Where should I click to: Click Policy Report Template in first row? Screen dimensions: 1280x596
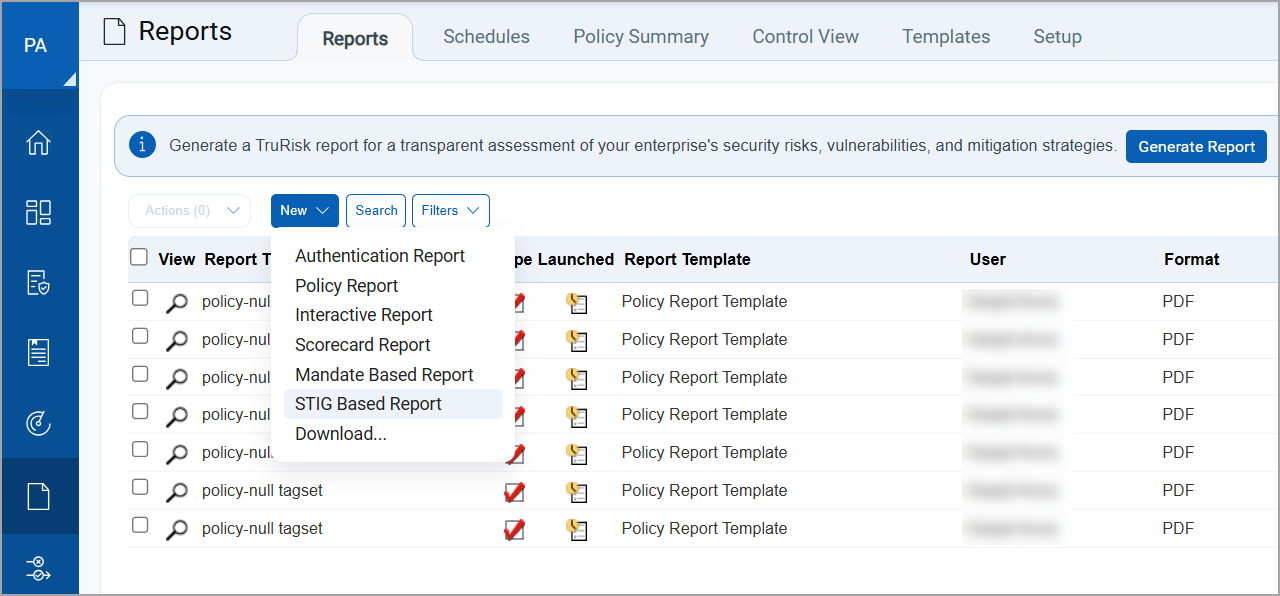(x=704, y=301)
